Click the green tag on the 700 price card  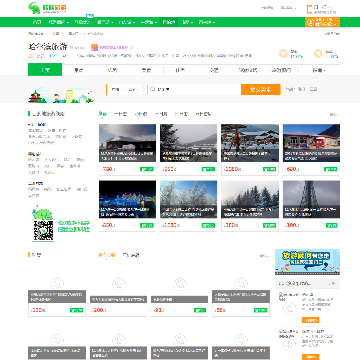(x=147, y=169)
